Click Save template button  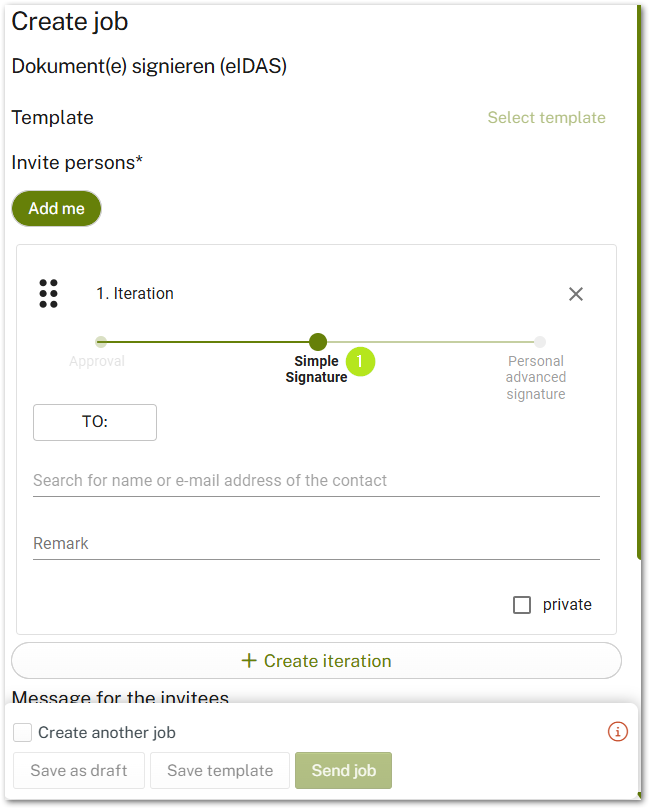pyautogui.click(x=220, y=771)
